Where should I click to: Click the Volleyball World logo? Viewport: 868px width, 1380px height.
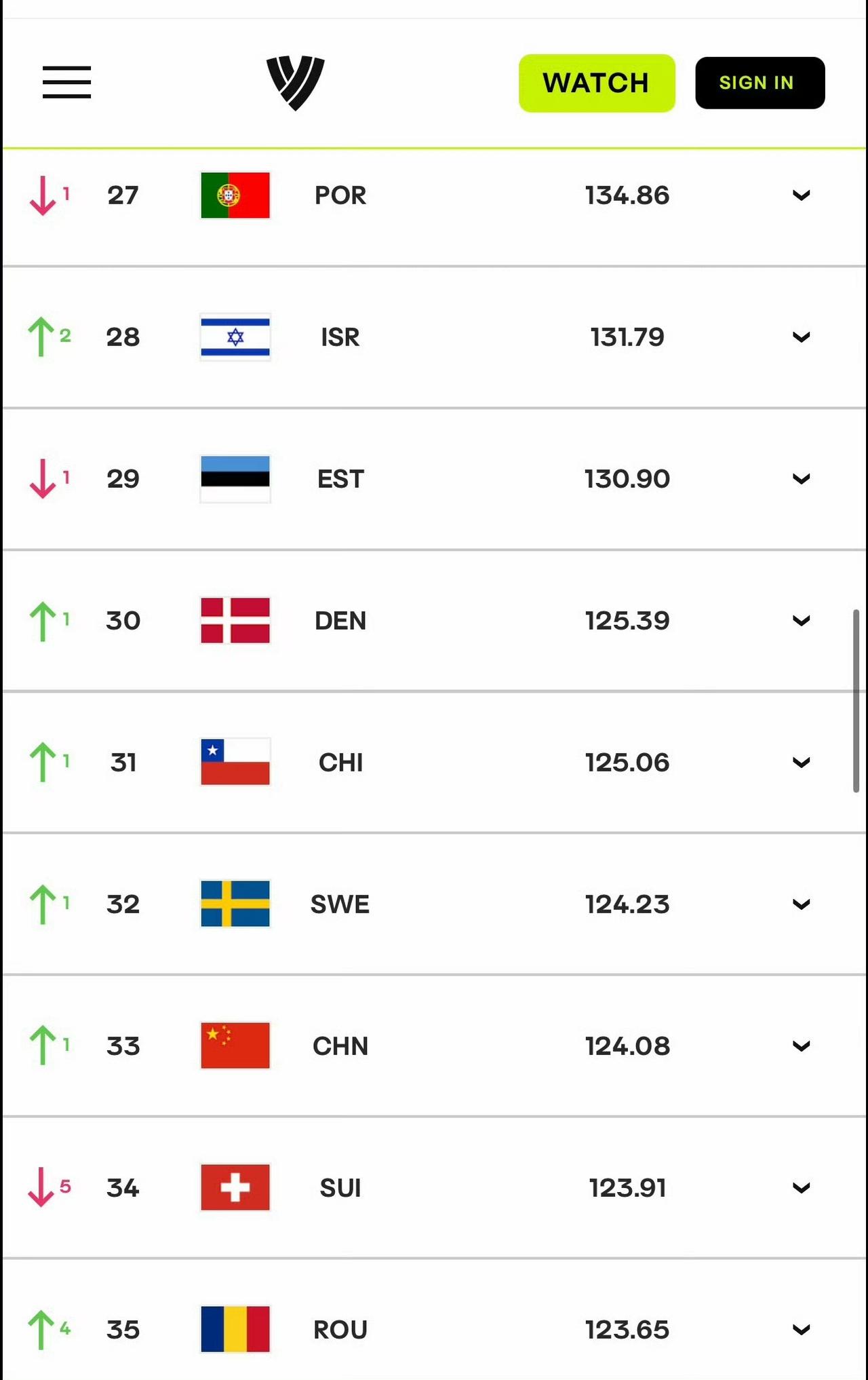point(296,83)
